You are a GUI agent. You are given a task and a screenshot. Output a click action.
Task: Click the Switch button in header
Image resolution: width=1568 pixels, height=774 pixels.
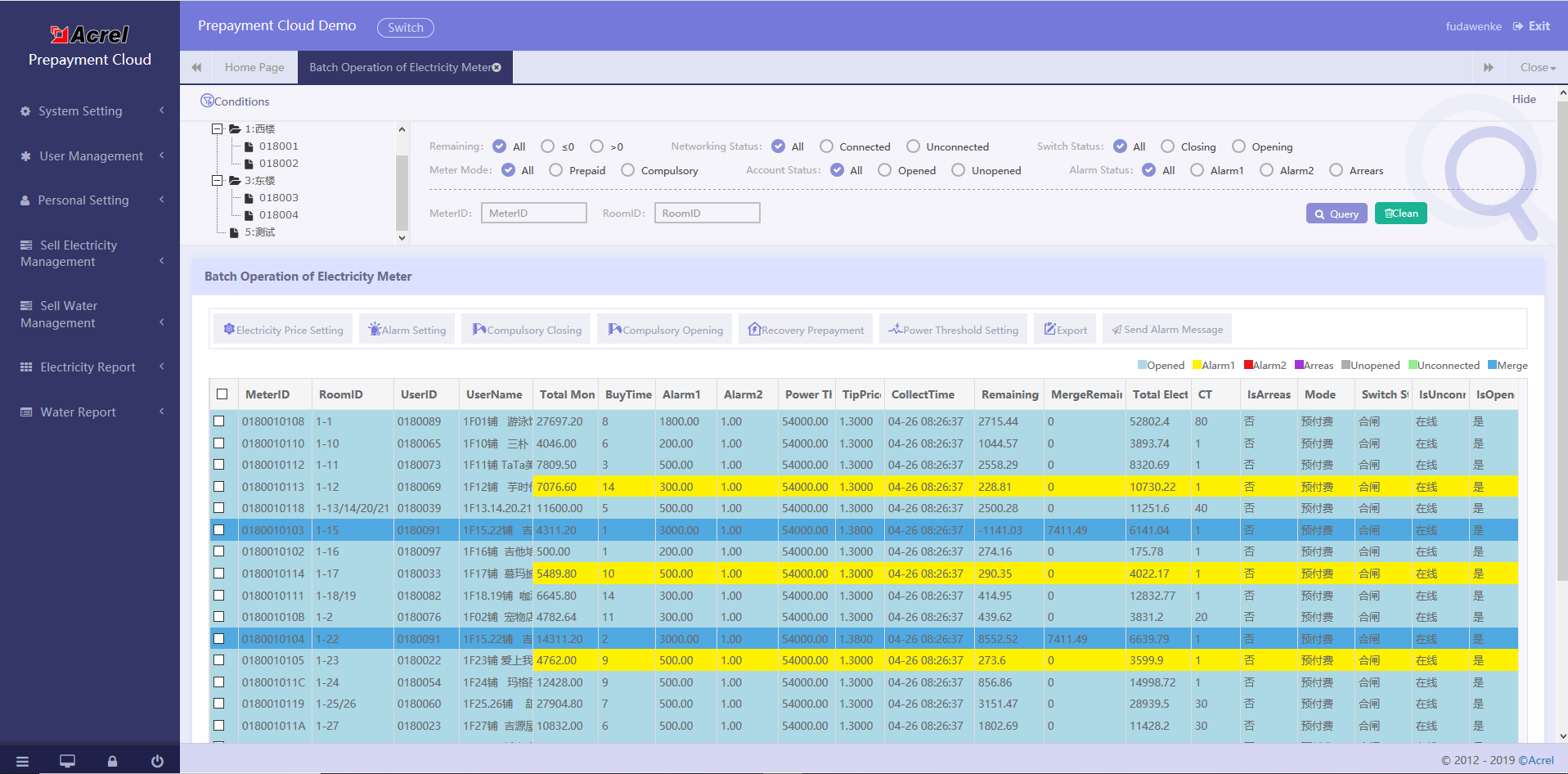(x=406, y=28)
